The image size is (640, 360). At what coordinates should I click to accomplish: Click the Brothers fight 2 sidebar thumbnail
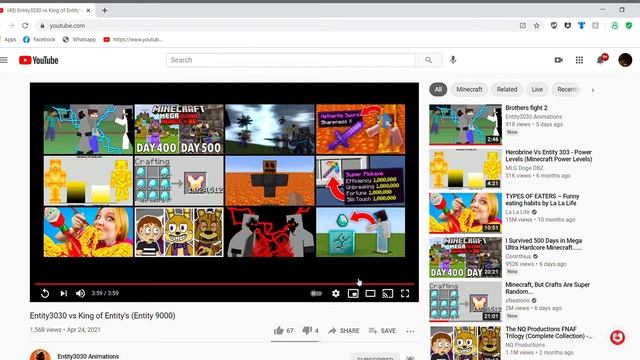(x=465, y=124)
